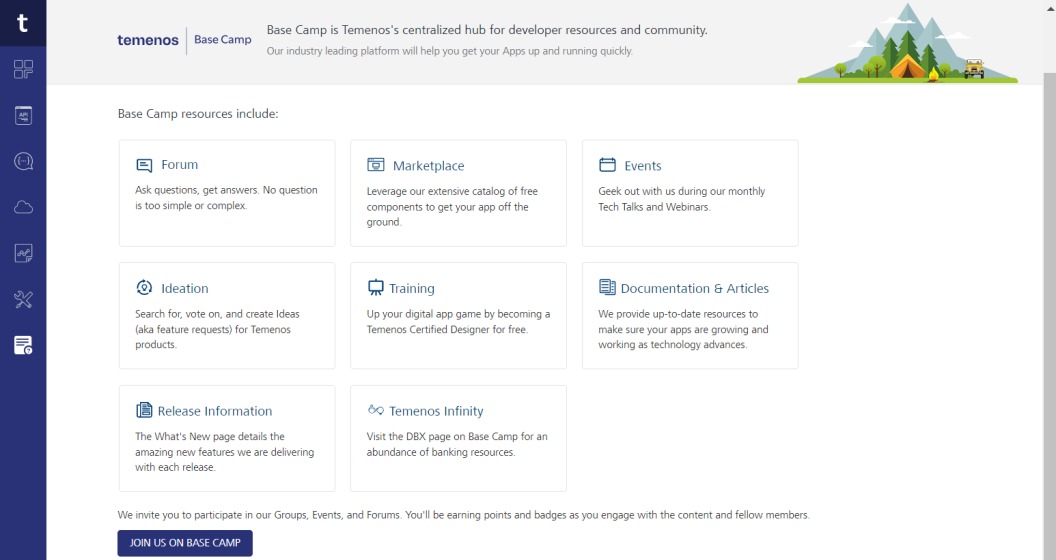
Task: Open the Marketplace resource card
Action: tap(458, 193)
